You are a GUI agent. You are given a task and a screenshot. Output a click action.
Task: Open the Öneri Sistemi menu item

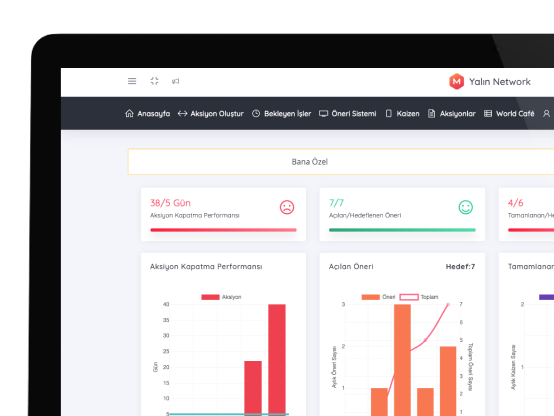point(354,114)
